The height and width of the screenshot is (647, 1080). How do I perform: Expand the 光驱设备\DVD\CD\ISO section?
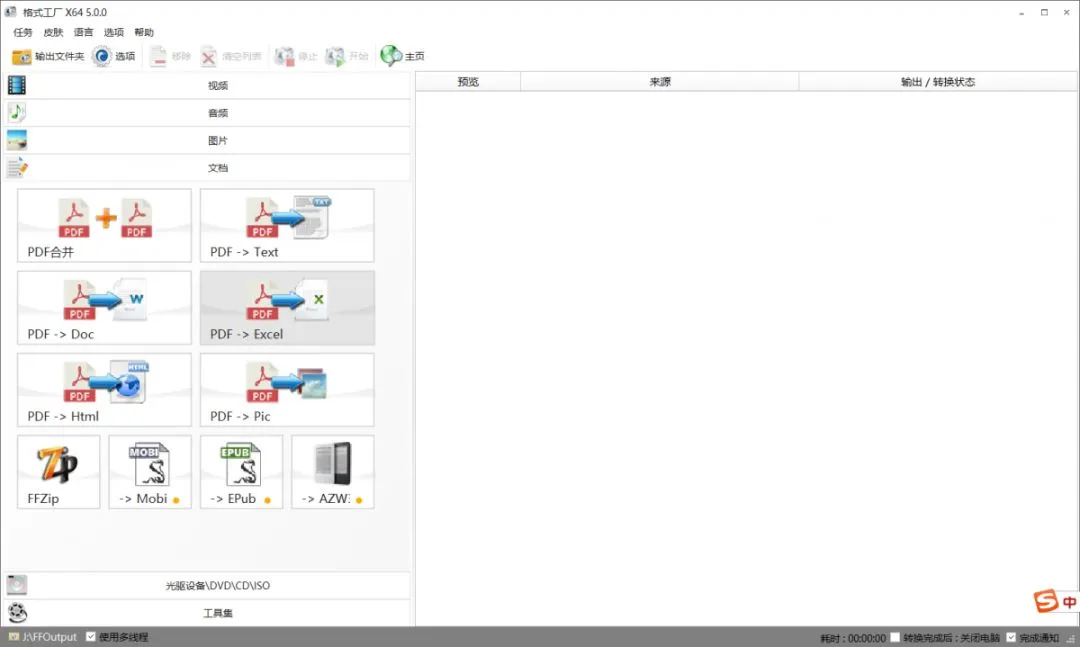coord(207,586)
